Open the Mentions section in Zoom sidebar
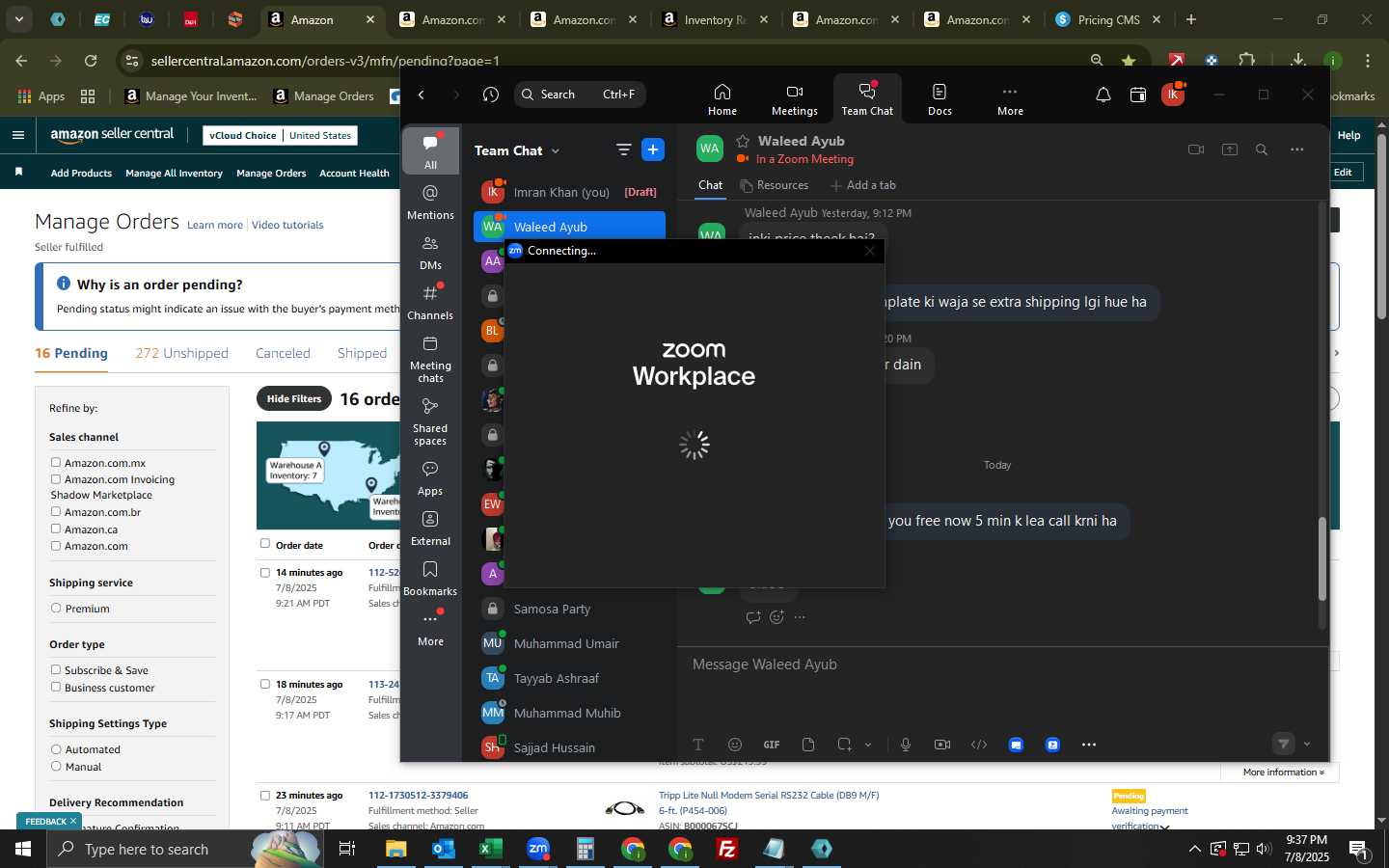 (x=430, y=203)
